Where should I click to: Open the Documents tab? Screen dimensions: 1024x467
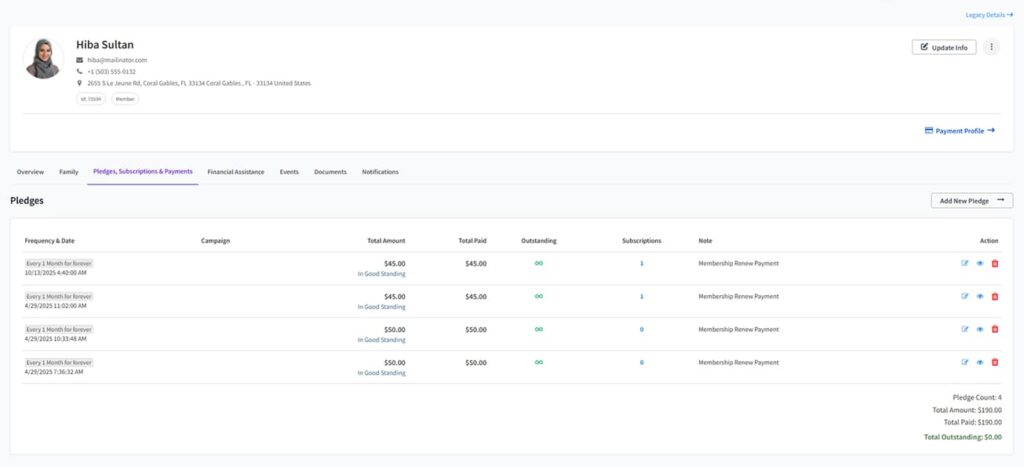(330, 172)
